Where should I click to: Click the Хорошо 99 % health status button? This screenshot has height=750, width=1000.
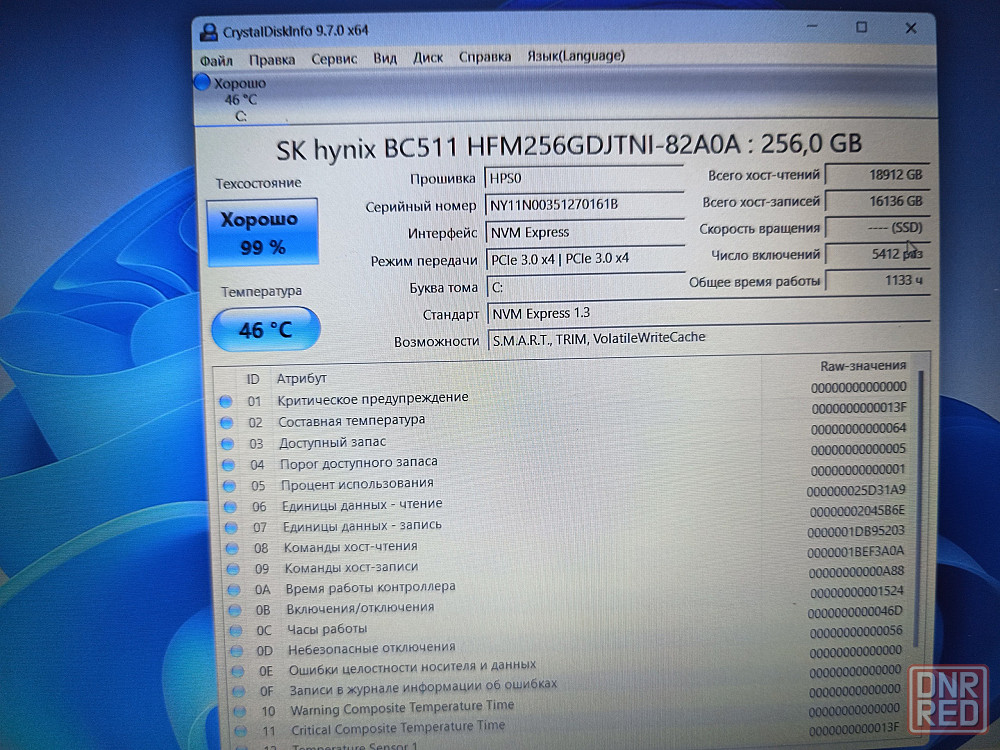pos(262,232)
